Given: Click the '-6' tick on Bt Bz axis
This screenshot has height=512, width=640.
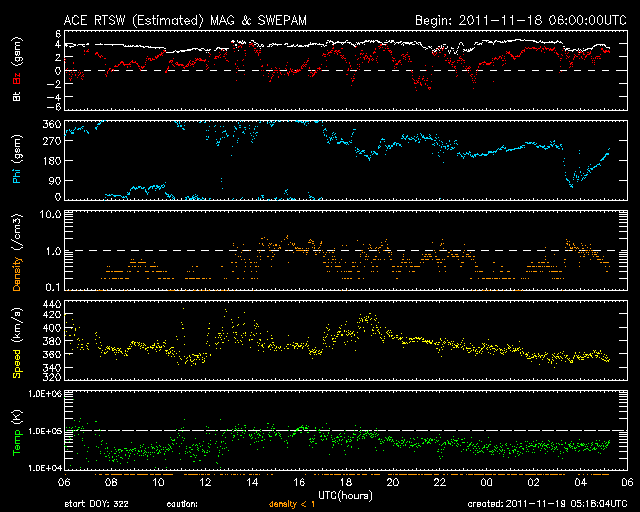Looking at the screenshot, I should 53,107.
